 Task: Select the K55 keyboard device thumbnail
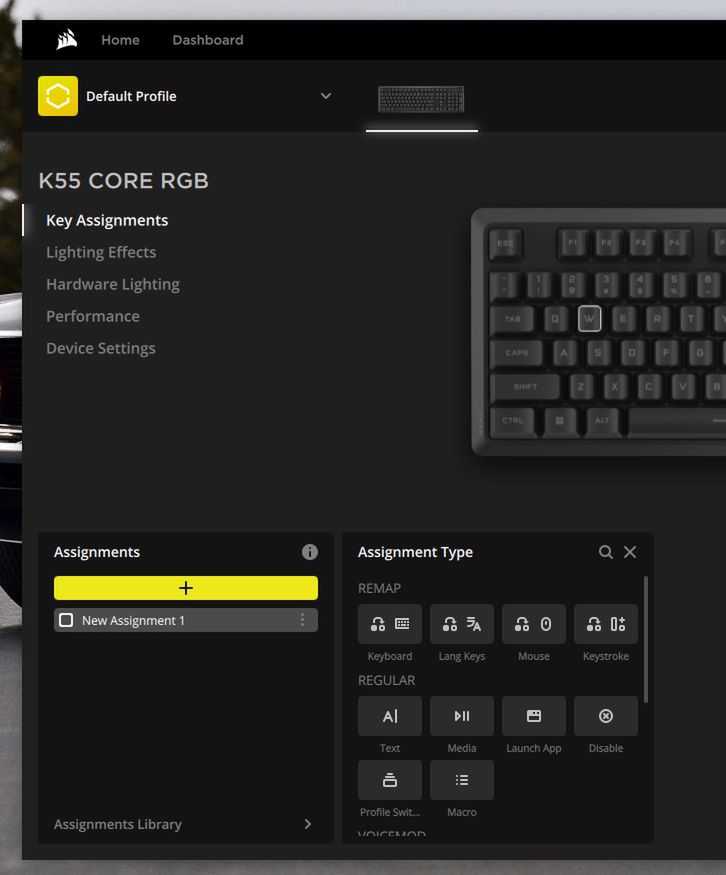pyautogui.click(x=421, y=99)
